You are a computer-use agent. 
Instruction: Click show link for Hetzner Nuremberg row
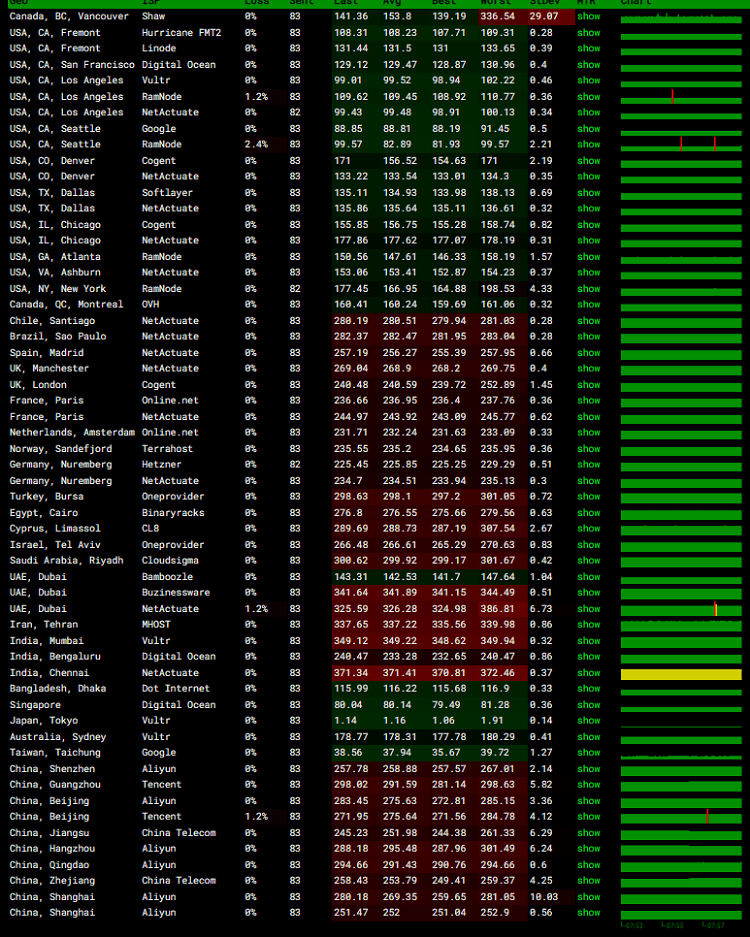pos(589,464)
